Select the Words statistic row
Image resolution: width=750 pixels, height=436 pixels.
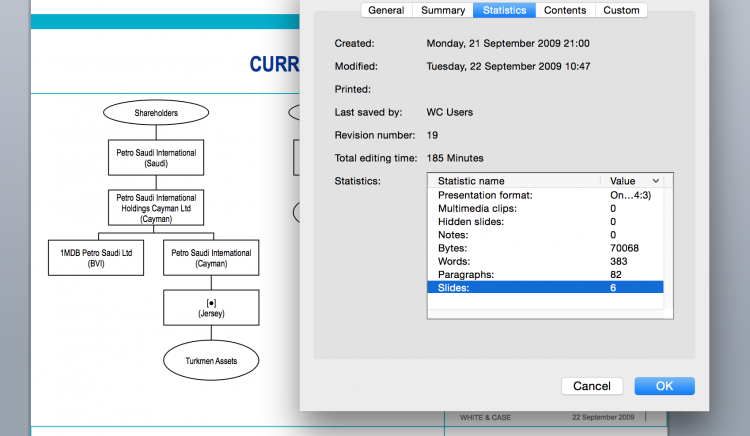(545, 262)
